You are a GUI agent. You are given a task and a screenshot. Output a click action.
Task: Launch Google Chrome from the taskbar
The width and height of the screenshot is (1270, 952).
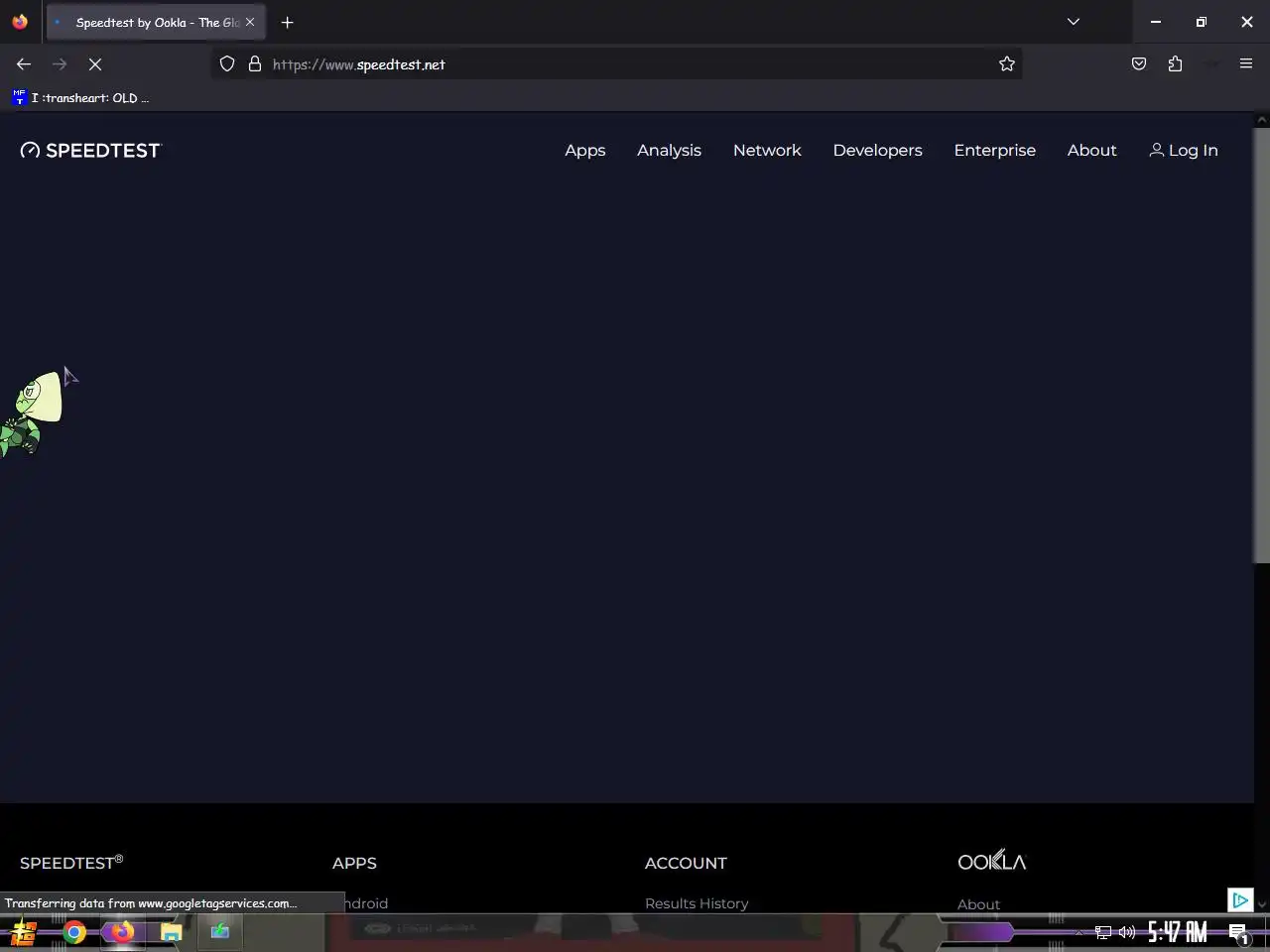point(74,932)
